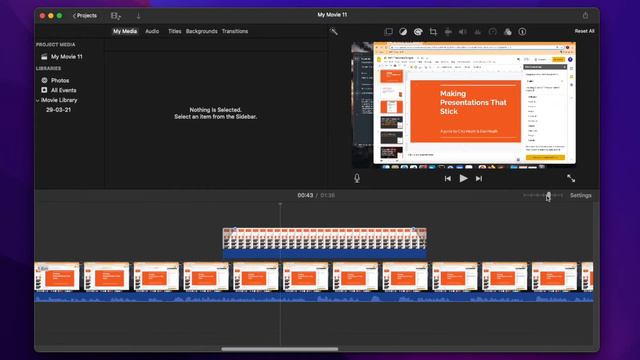This screenshot has width=640, height=360.
Task: Click the timeline horizontal scrollbar
Action: [280, 349]
